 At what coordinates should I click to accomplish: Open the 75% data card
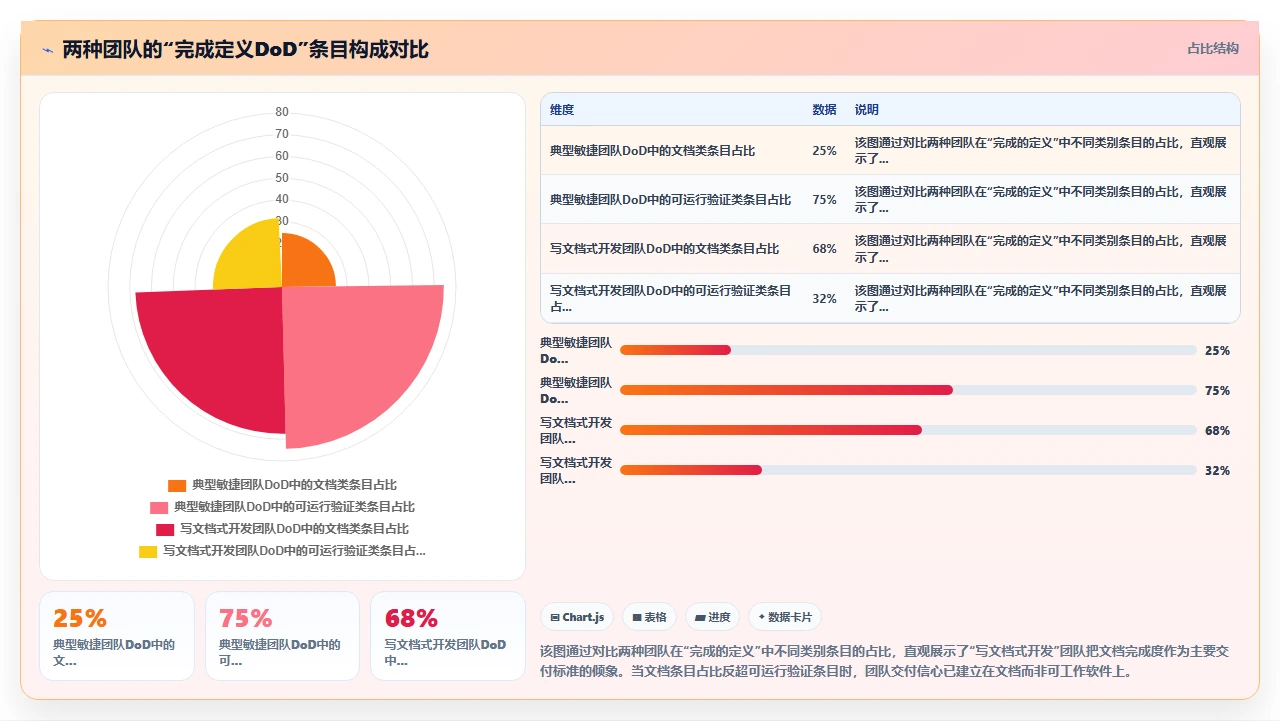point(282,636)
